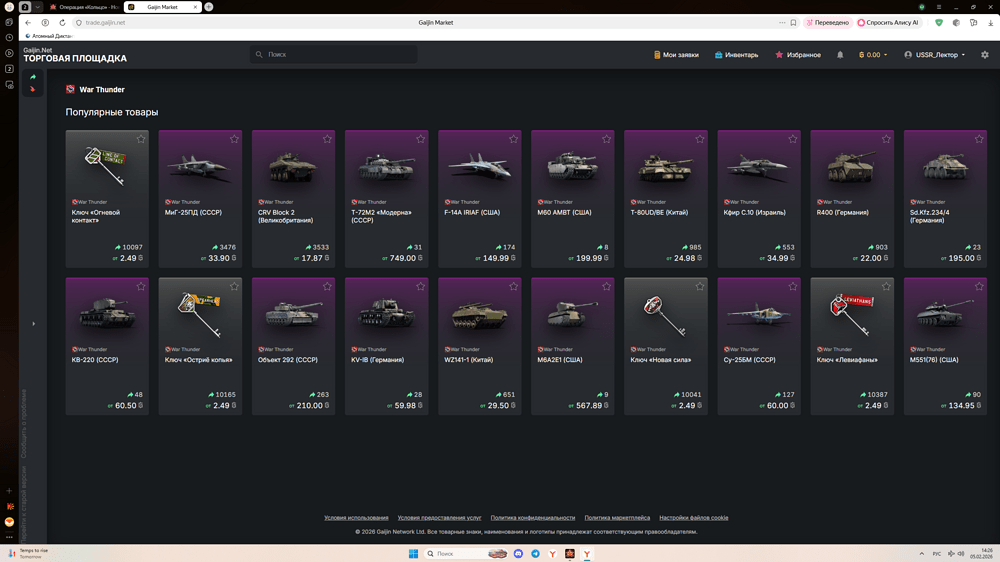Open the Инвентарь section

point(736,55)
